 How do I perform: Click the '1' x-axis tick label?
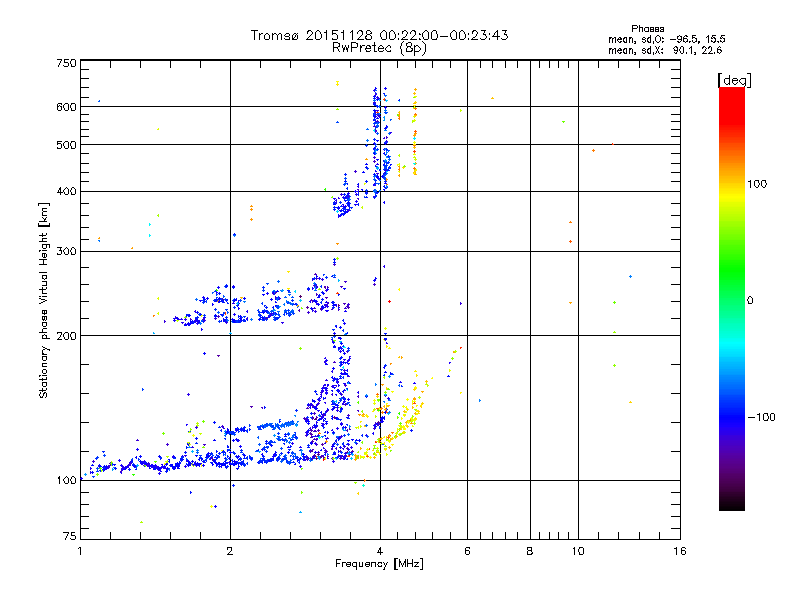pyautogui.click(x=80, y=551)
